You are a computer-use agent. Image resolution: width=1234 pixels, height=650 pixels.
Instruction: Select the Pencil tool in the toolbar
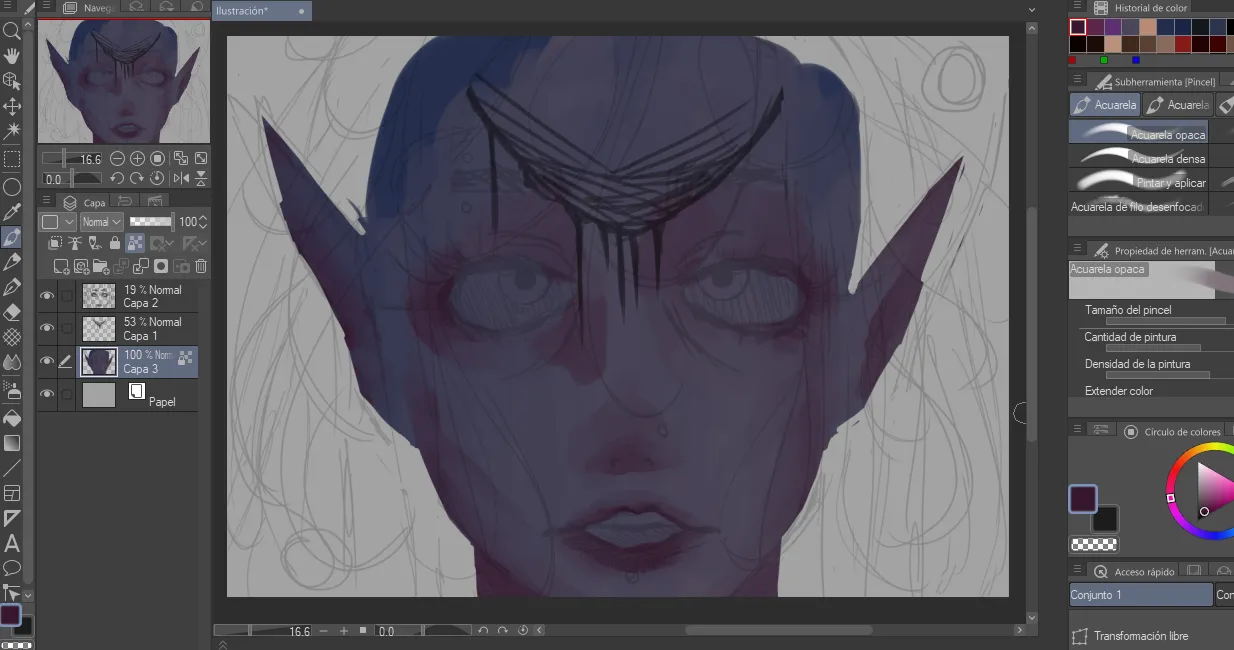12,262
